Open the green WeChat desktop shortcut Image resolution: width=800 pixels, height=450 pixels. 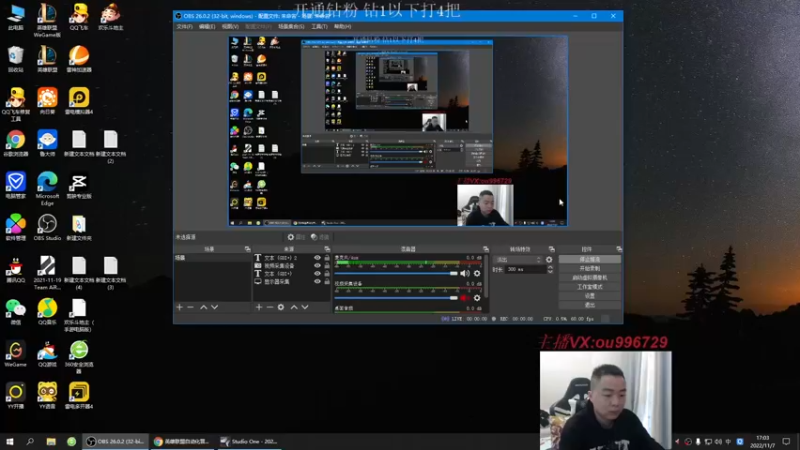click(15, 312)
